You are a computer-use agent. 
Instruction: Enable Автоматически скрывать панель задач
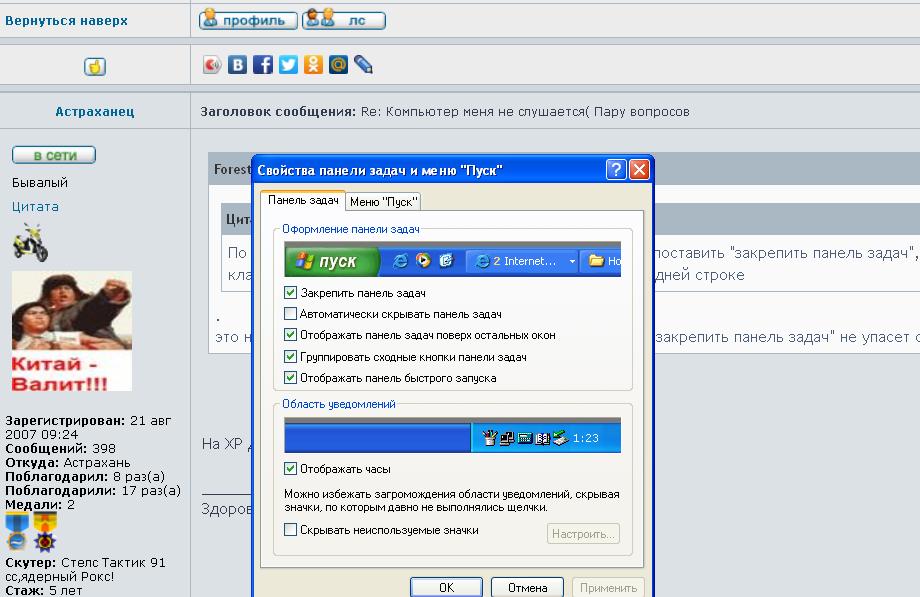[x=291, y=314]
